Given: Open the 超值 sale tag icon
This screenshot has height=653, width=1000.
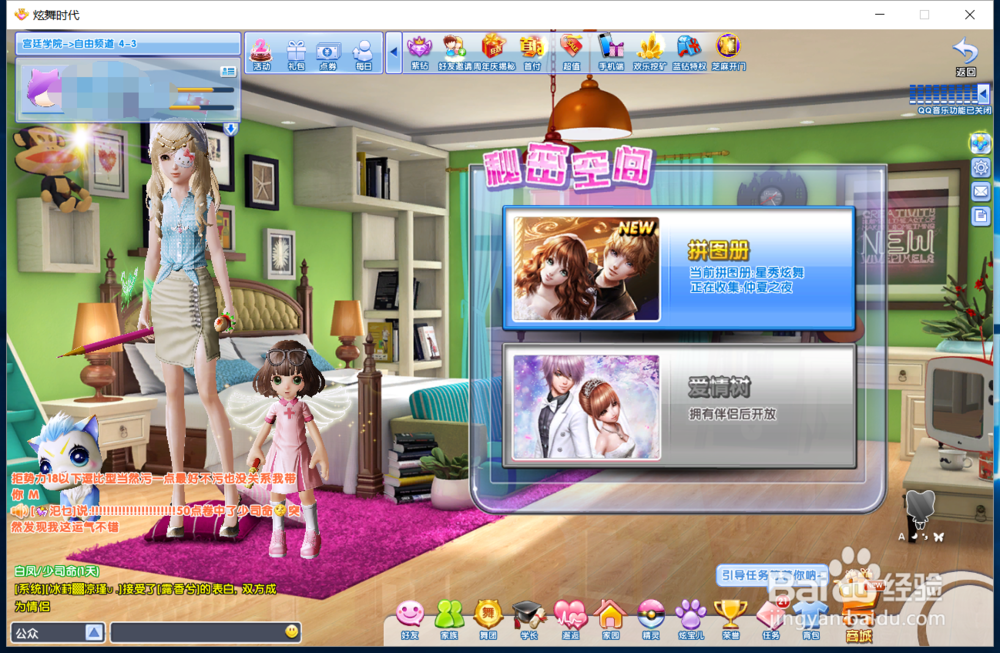Looking at the screenshot, I should (x=571, y=53).
